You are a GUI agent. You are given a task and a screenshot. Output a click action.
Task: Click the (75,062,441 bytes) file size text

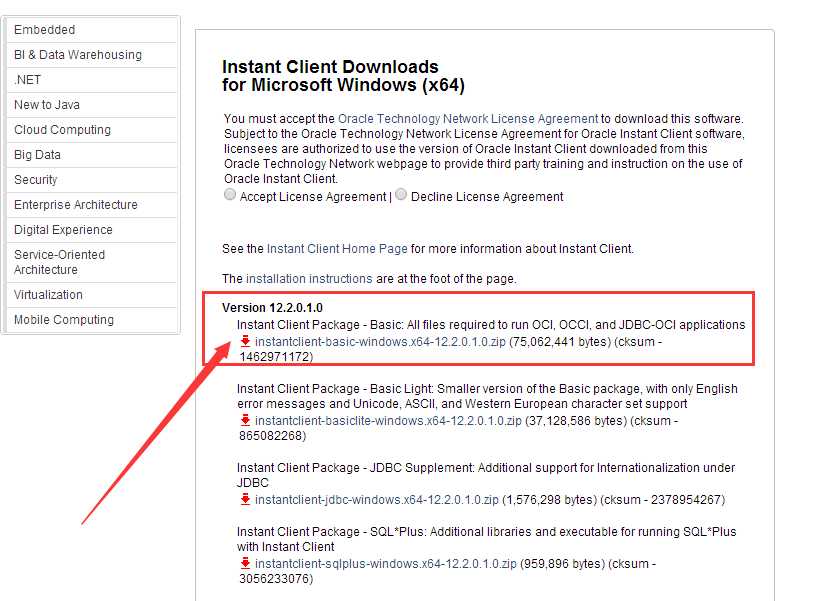point(560,342)
